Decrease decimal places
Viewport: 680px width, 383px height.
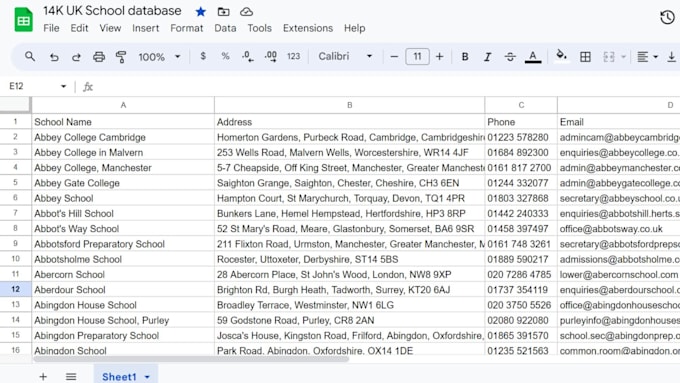(248, 56)
